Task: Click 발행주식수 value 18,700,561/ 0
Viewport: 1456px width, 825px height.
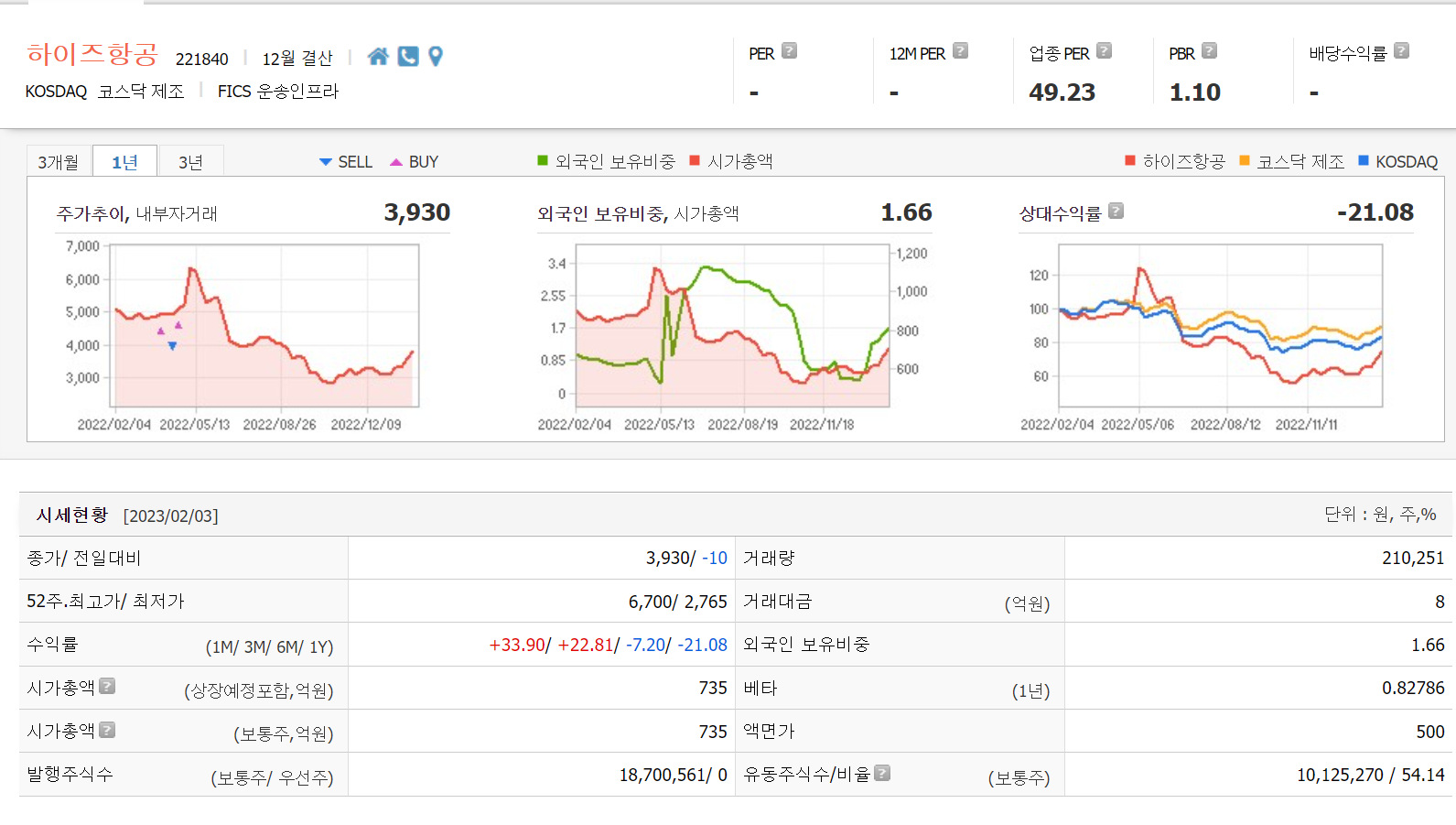Action: pos(674,775)
